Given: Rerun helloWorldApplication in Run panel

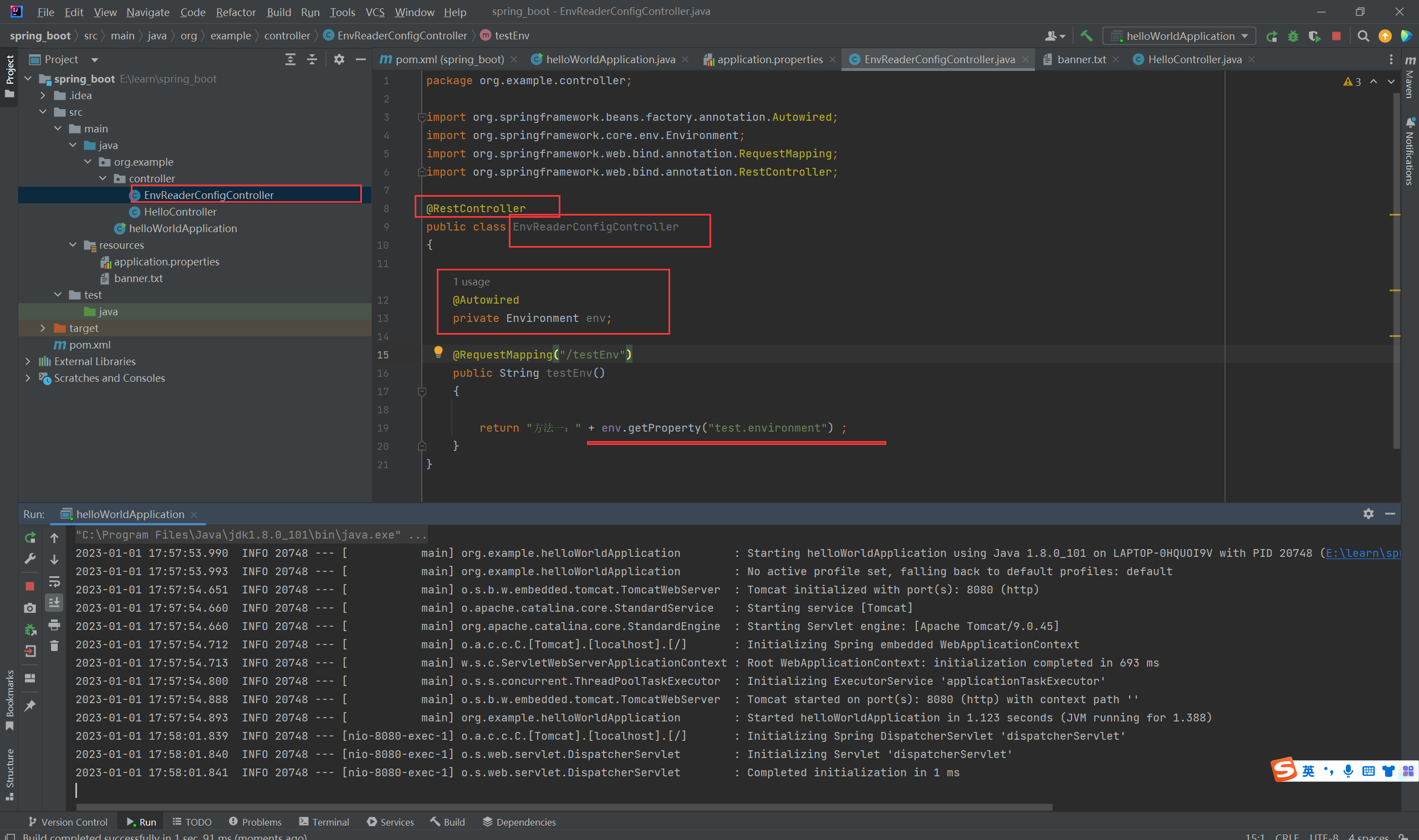Looking at the screenshot, I should pyautogui.click(x=30, y=537).
